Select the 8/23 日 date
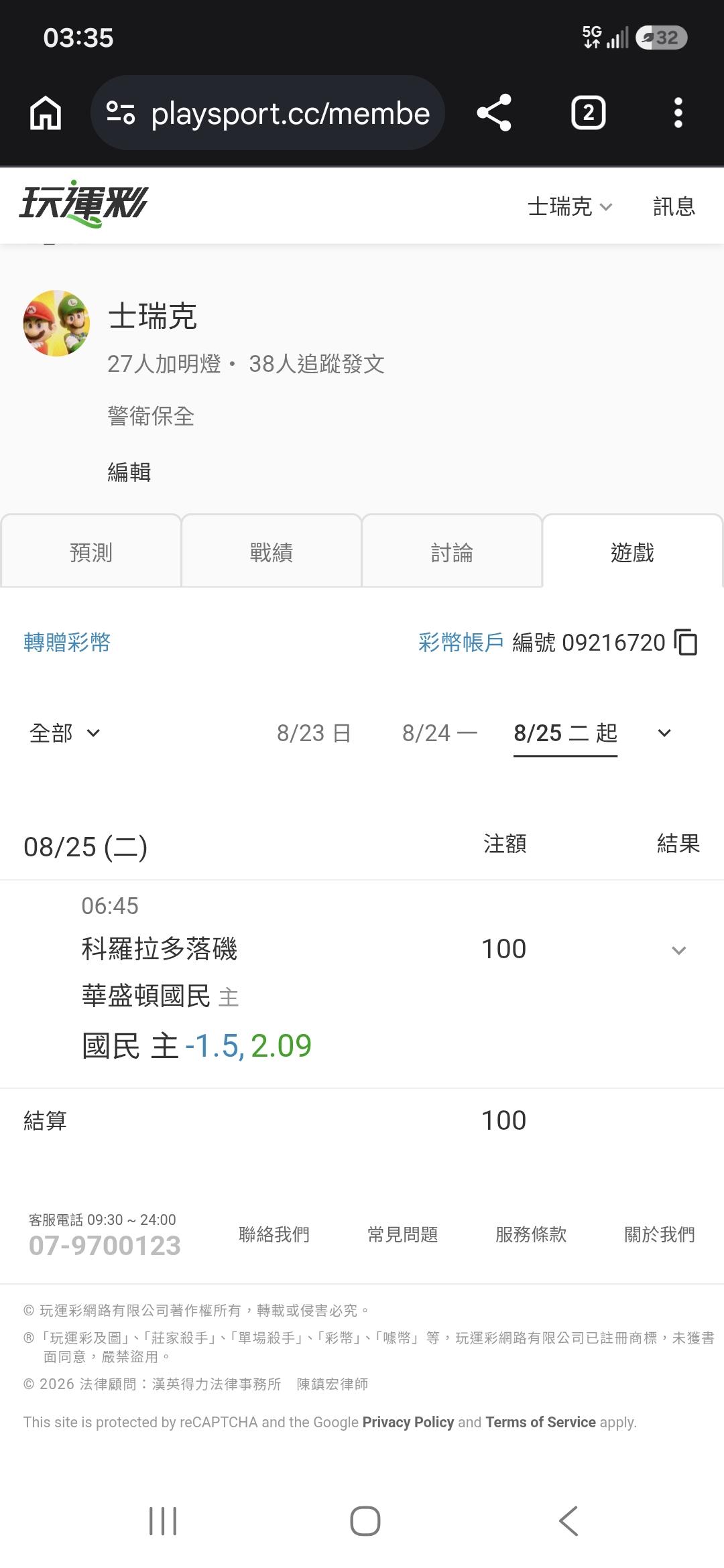Viewport: 724px width, 1568px height. (x=314, y=733)
